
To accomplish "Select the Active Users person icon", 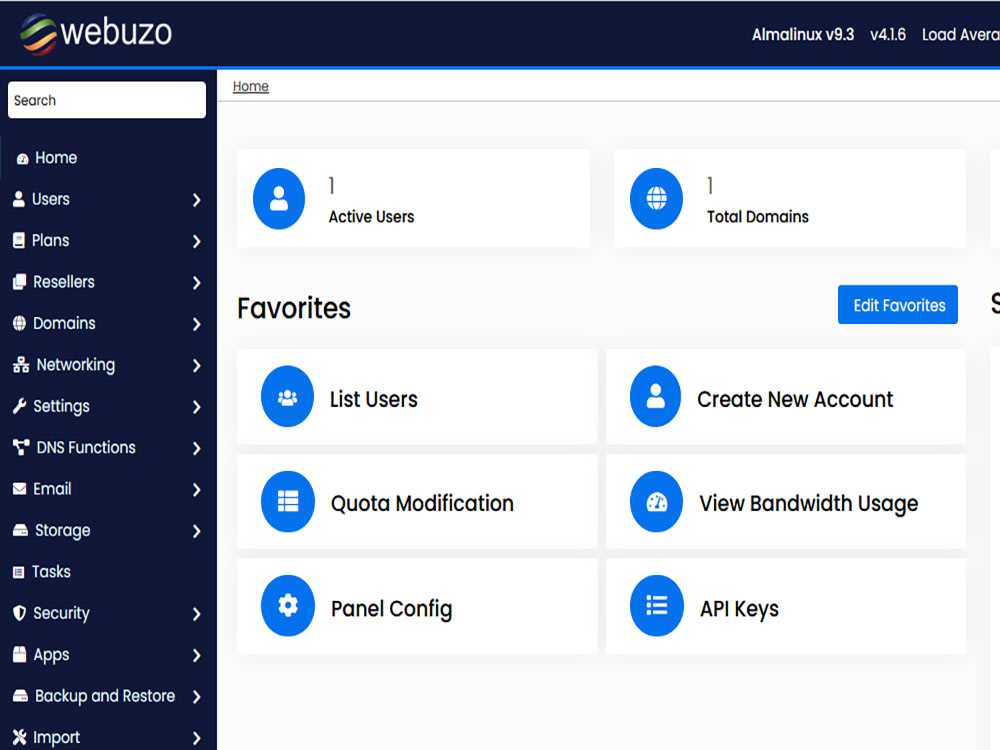I will point(278,198).
